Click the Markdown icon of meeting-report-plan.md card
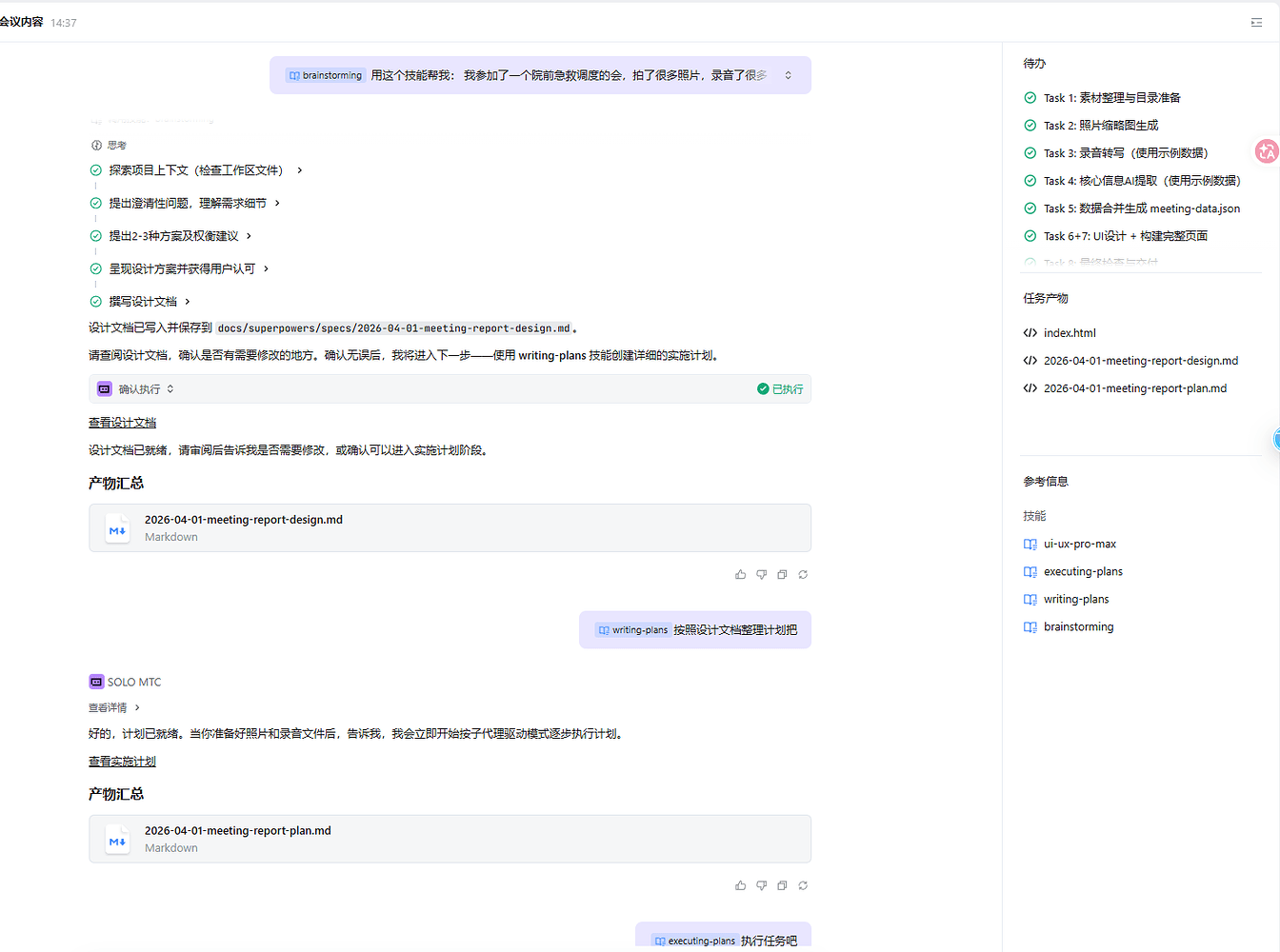 117,840
